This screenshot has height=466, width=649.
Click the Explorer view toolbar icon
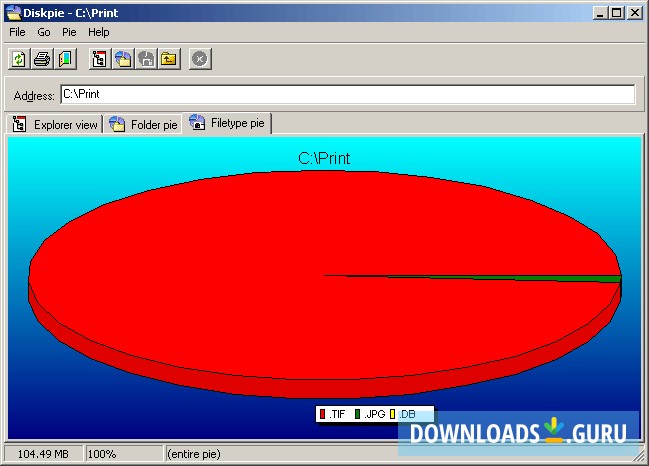click(x=99, y=59)
